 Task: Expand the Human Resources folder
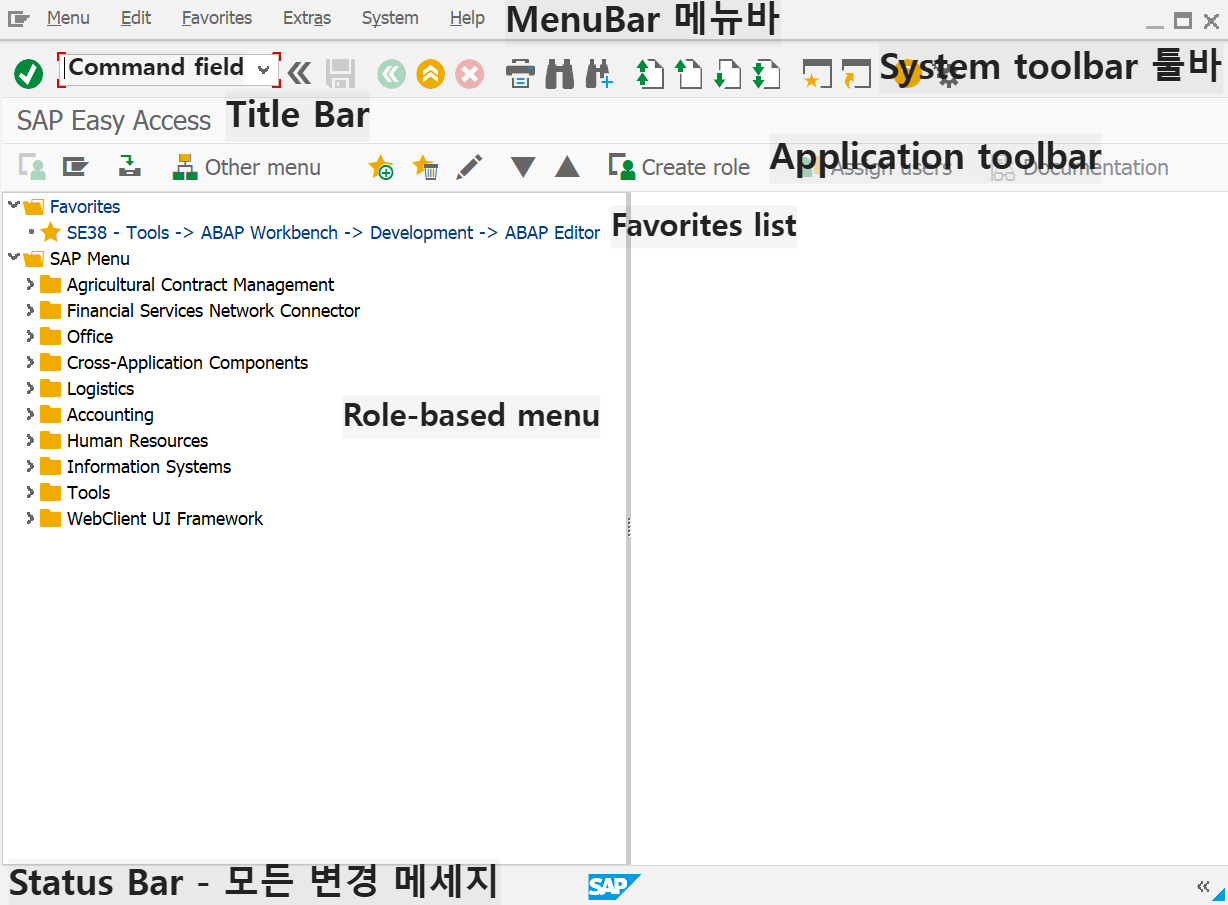[30, 440]
